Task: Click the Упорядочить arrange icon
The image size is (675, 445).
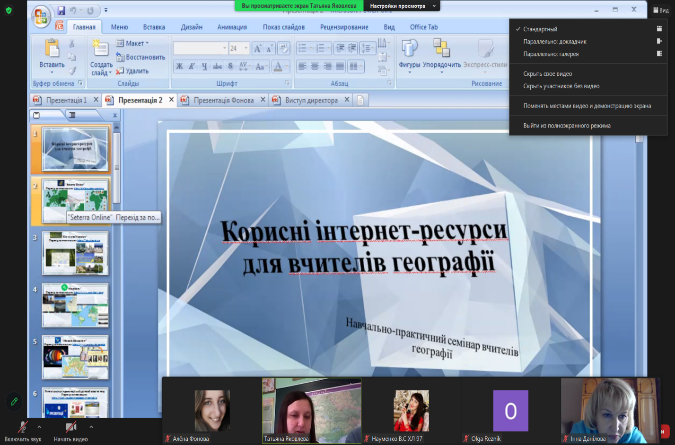Action: tap(441, 50)
